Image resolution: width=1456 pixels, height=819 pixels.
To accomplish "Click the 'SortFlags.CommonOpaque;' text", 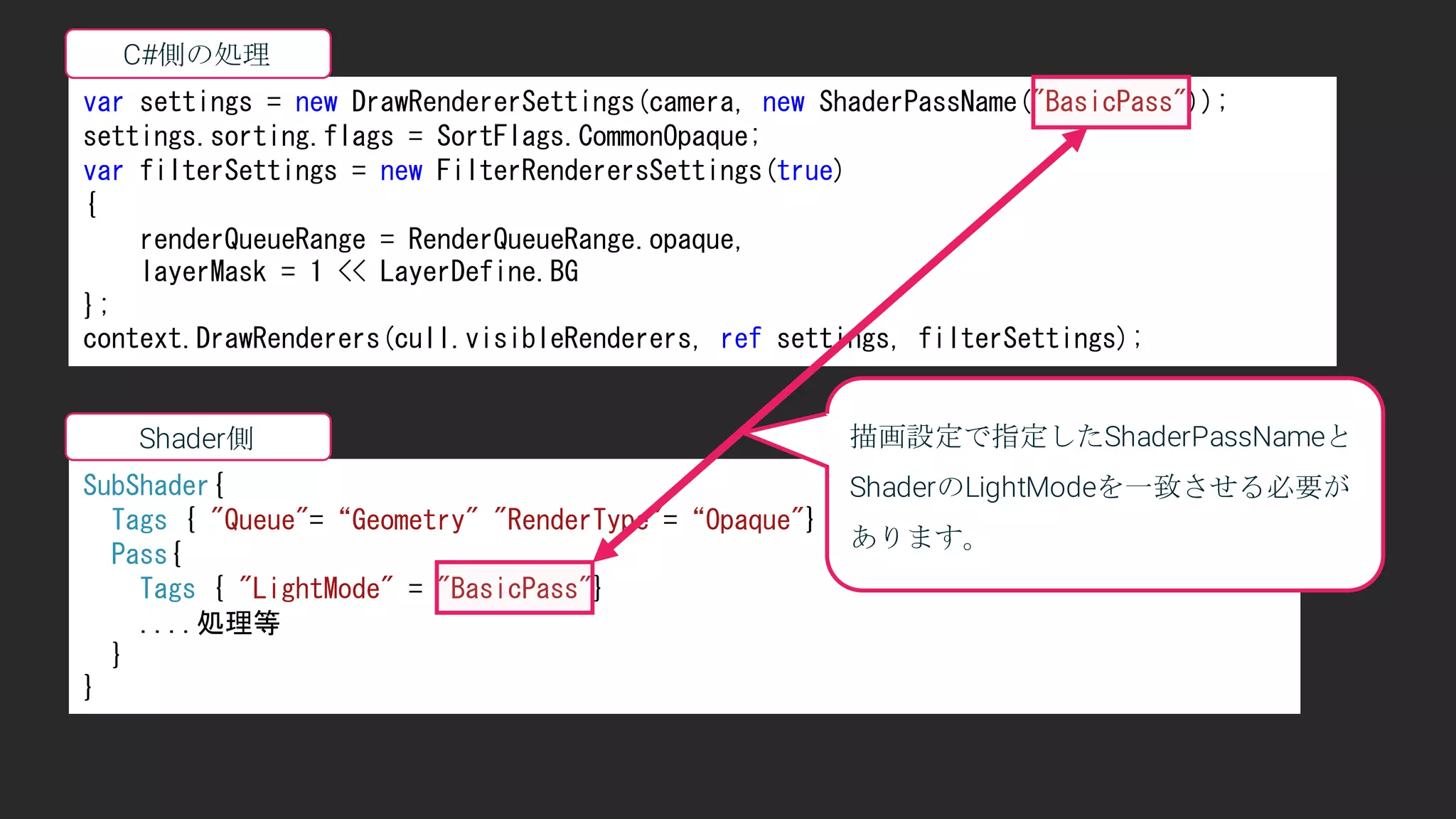I will pyautogui.click(x=598, y=136).
